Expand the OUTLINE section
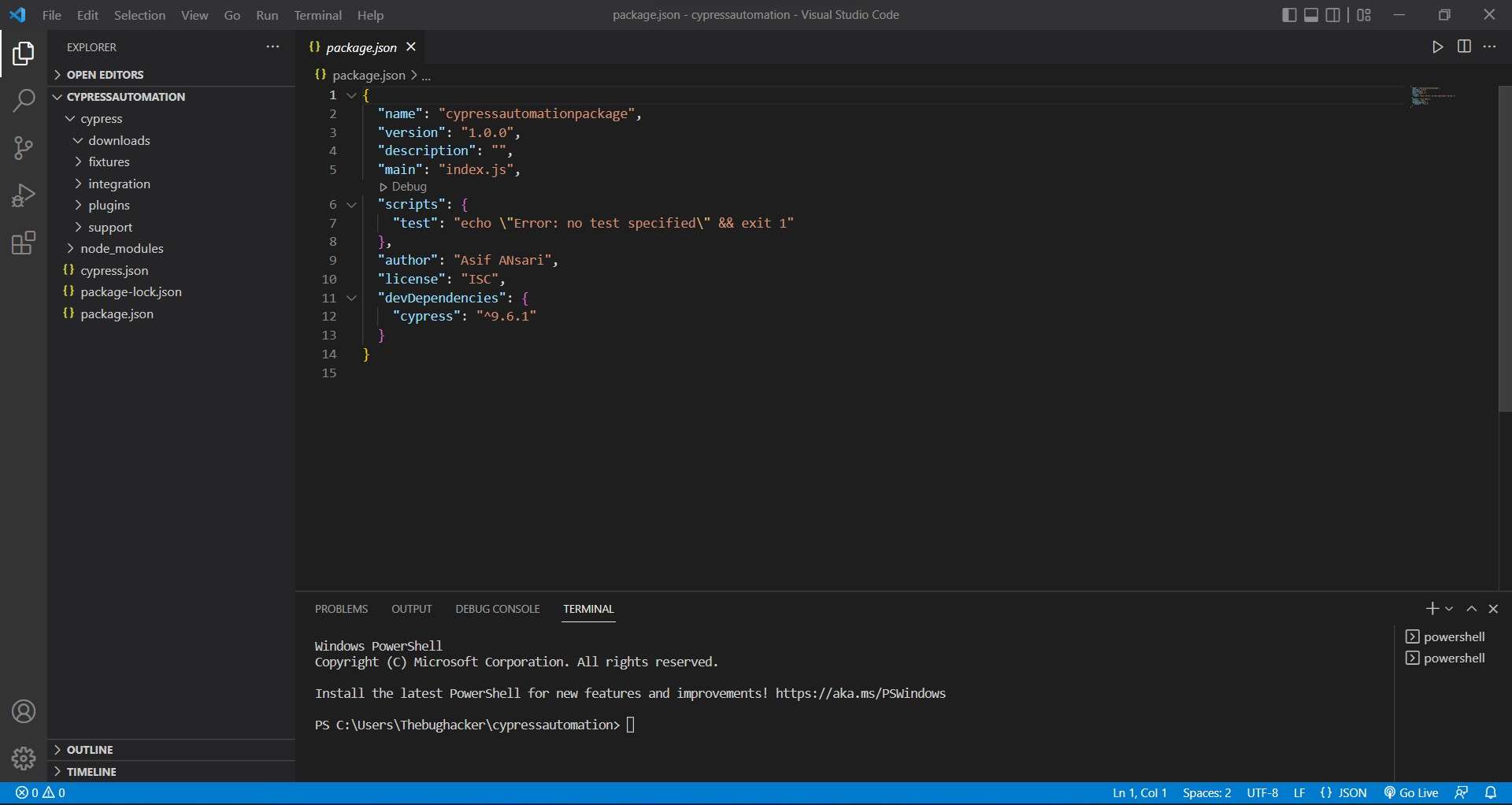 click(x=90, y=750)
